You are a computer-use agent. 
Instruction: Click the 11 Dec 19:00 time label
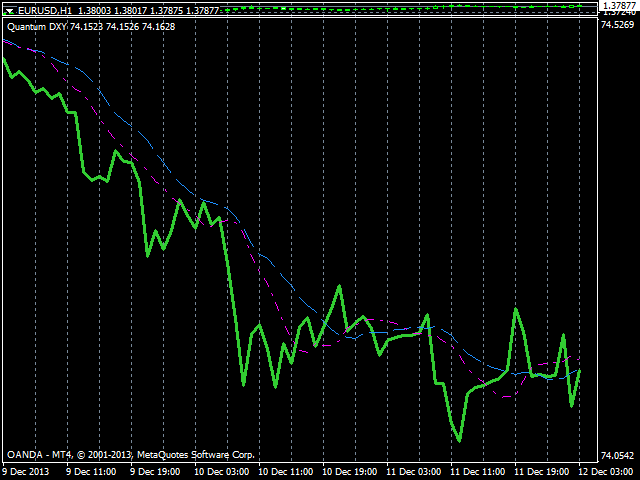(539, 470)
